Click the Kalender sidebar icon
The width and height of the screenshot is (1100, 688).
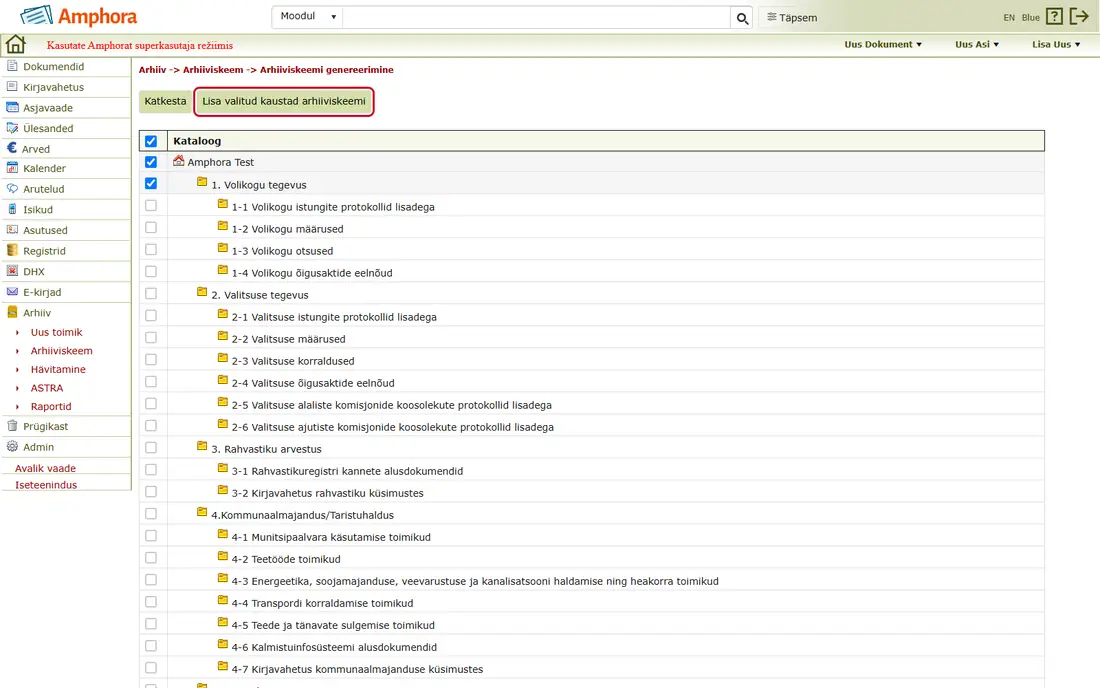point(12,168)
